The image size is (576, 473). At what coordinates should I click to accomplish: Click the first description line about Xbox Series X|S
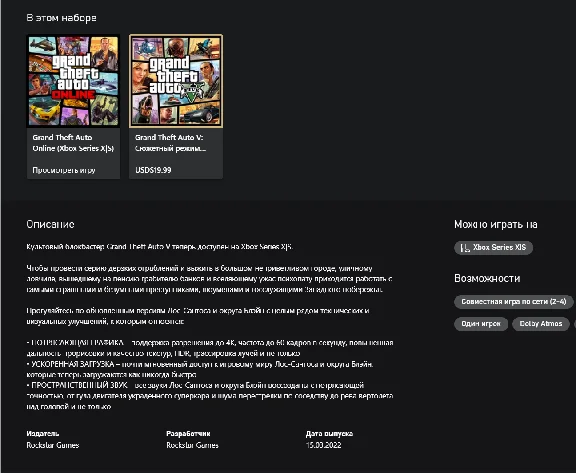pos(159,247)
